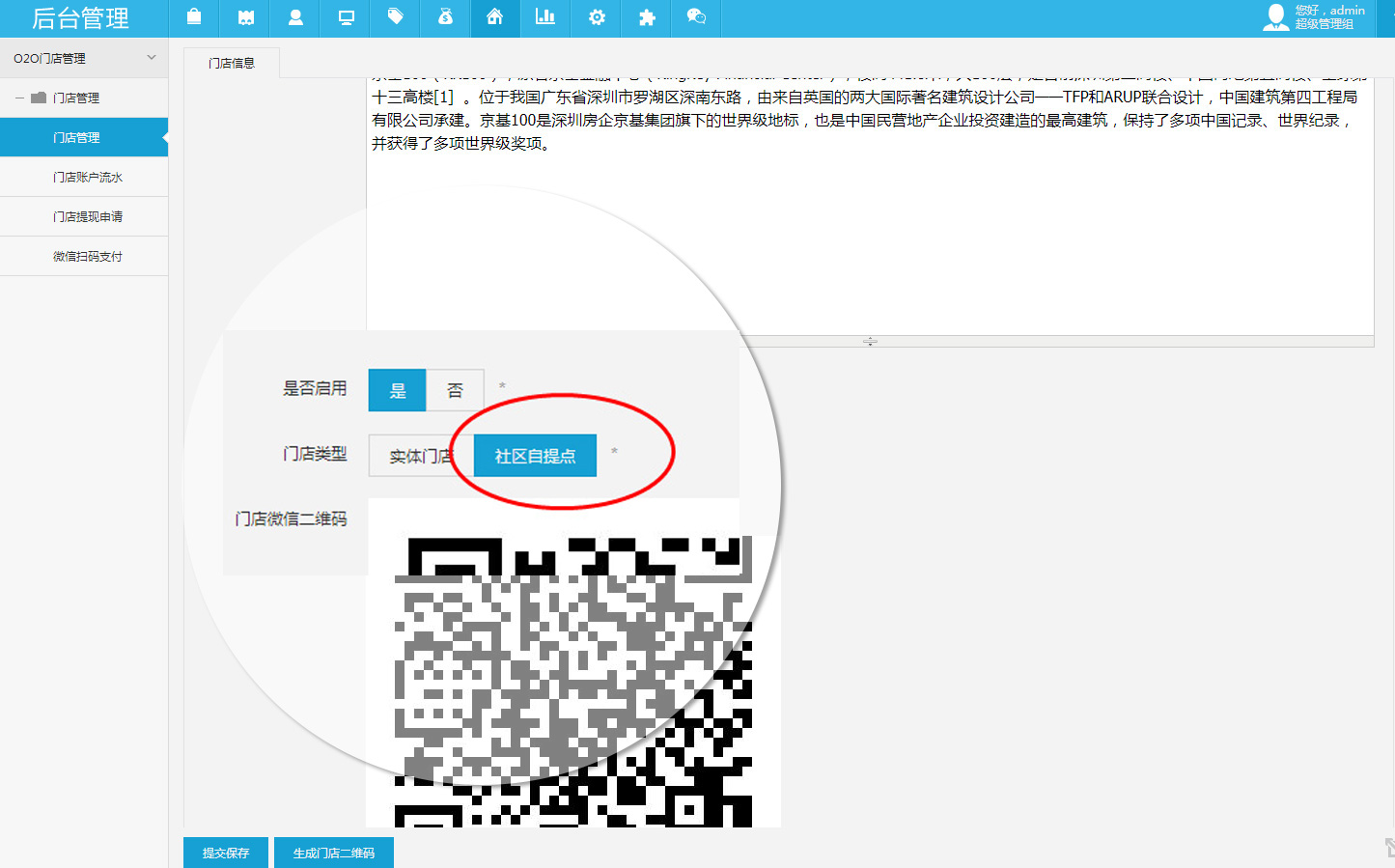Open the money bag finance icon
Viewport: 1395px width, 868px height.
coord(446,17)
